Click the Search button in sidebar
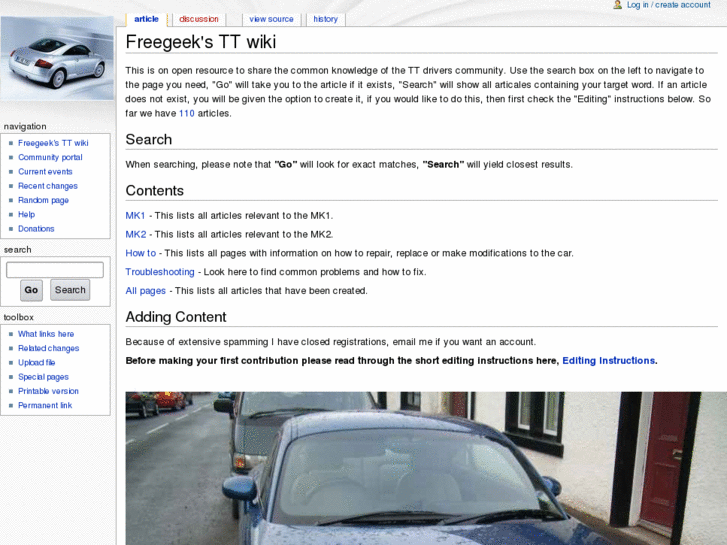Screen dimensions: 727x545 [70, 290]
